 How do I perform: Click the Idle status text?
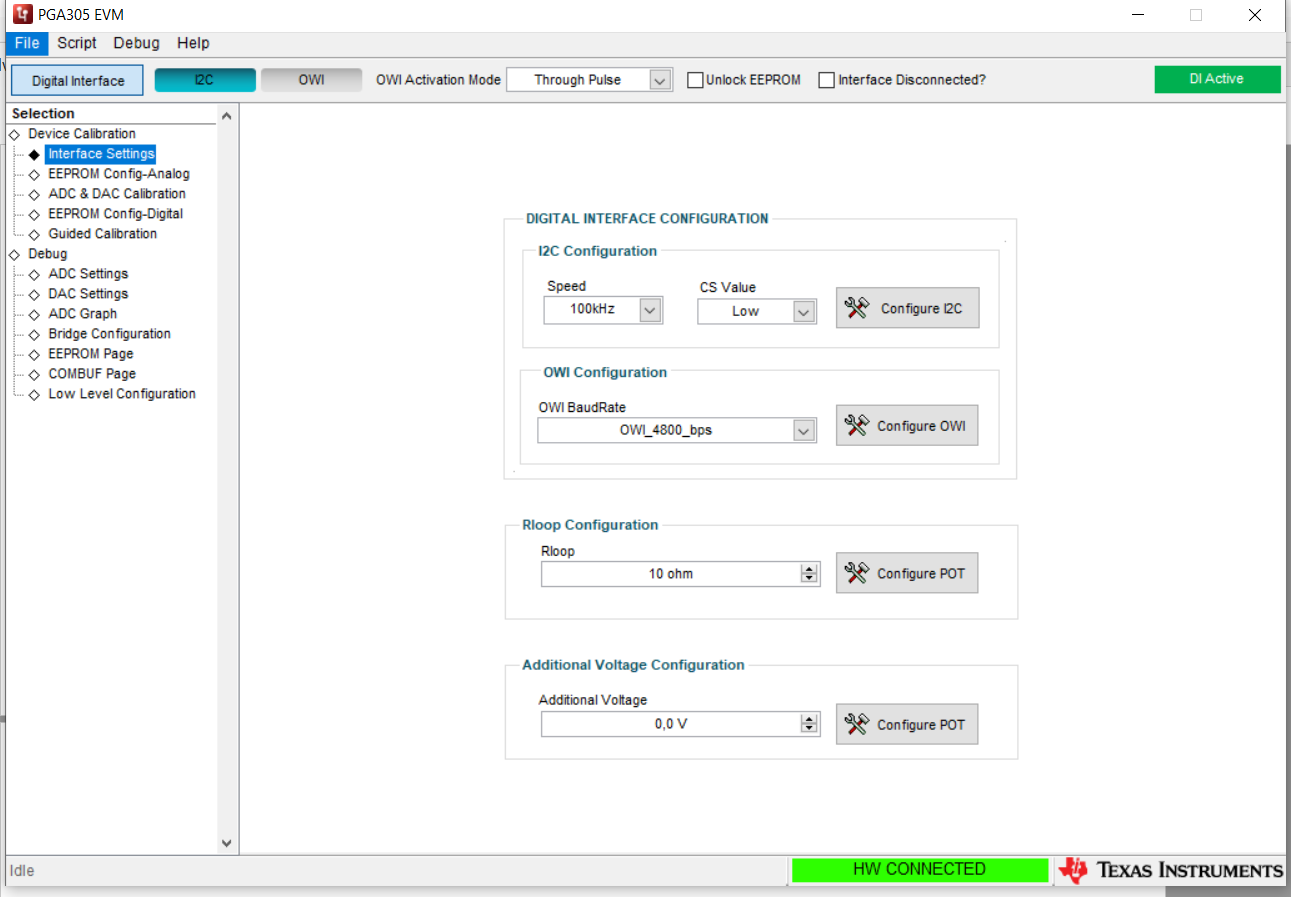[x=22, y=871]
